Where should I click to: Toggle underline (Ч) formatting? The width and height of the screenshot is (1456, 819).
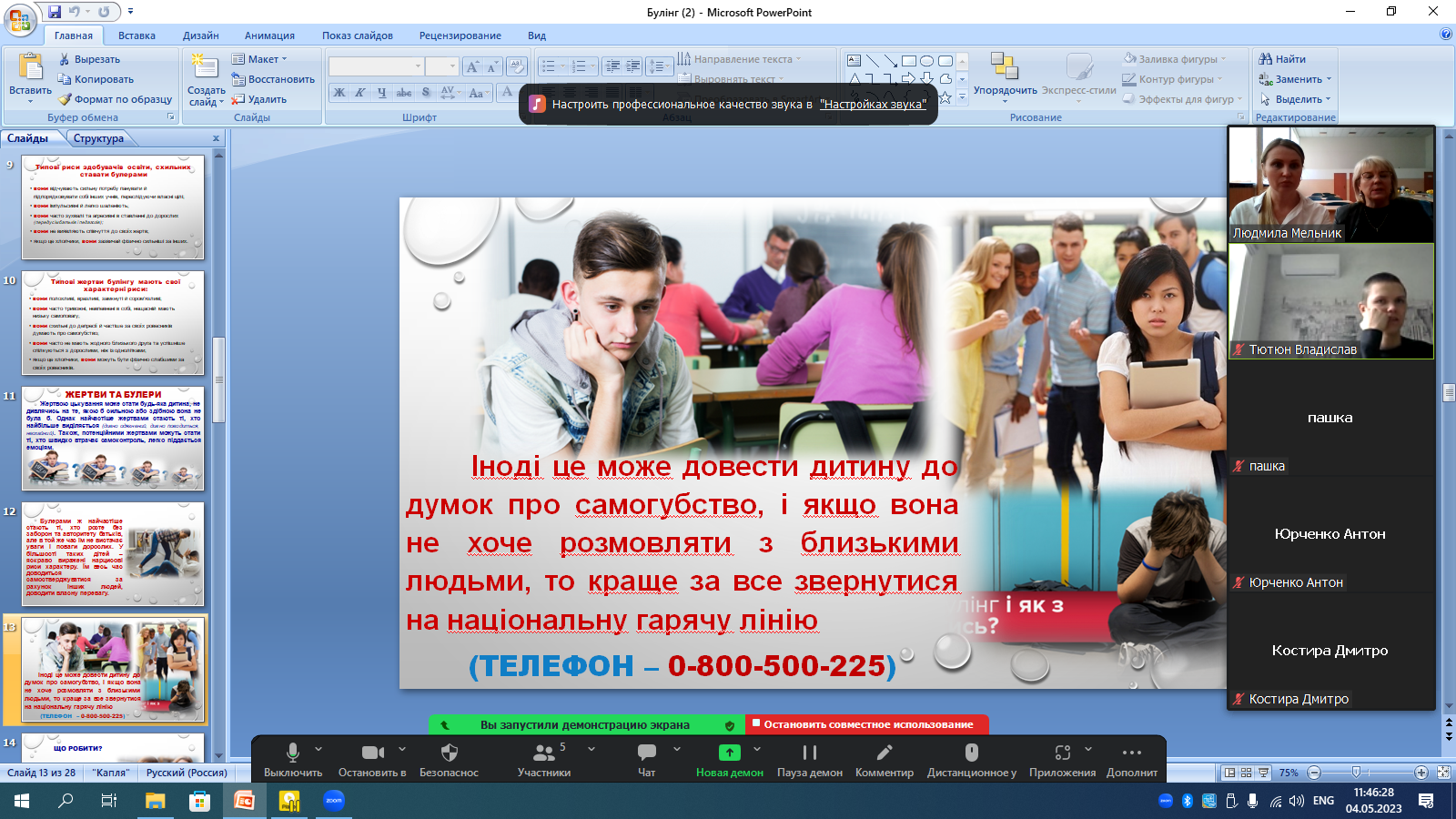click(x=382, y=93)
